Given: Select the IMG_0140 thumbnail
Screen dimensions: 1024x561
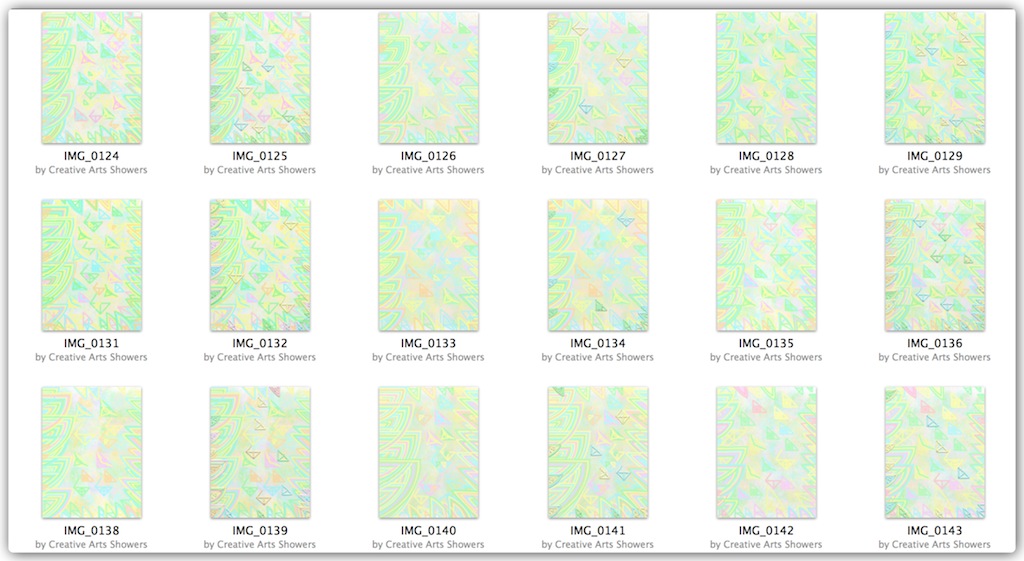Looking at the screenshot, I should pos(428,453).
